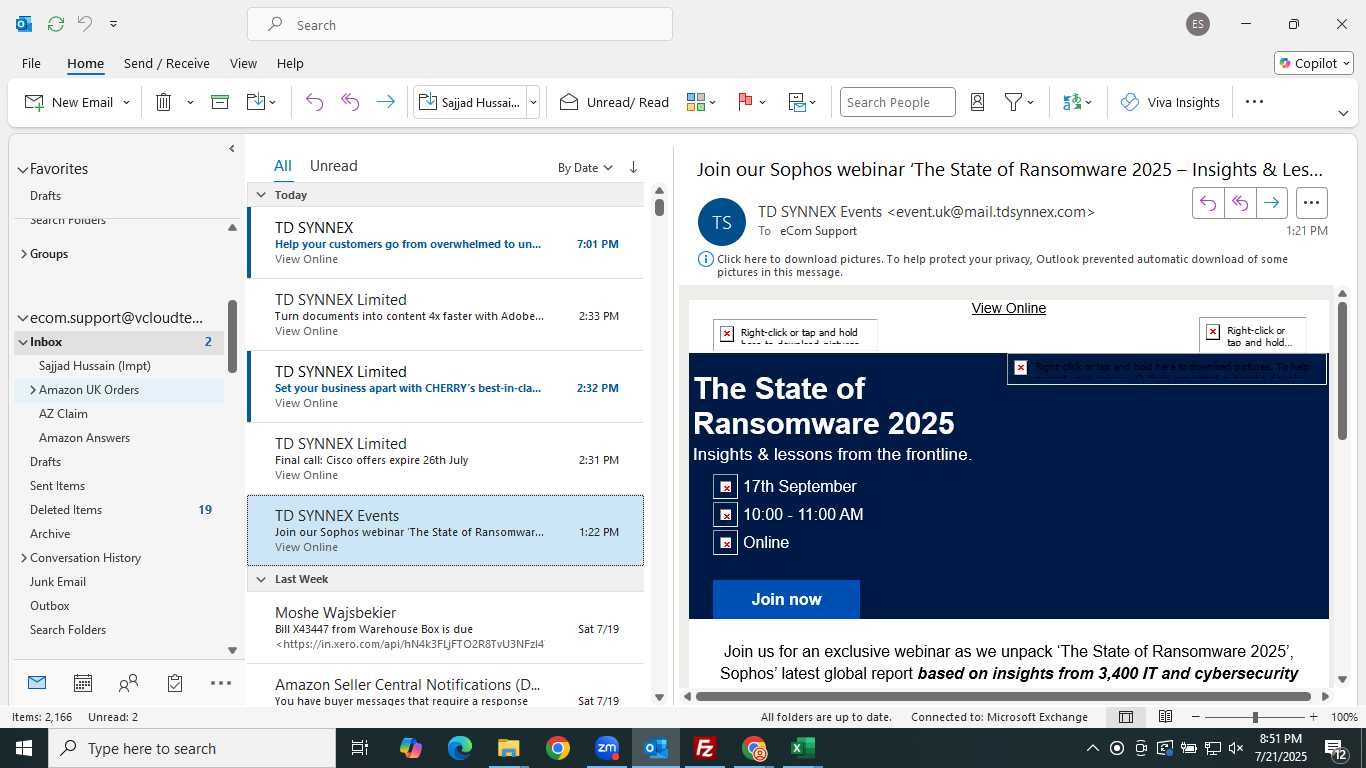Collapse the Today group header
This screenshot has width=1366, height=768.
click(x=261, y=195)
